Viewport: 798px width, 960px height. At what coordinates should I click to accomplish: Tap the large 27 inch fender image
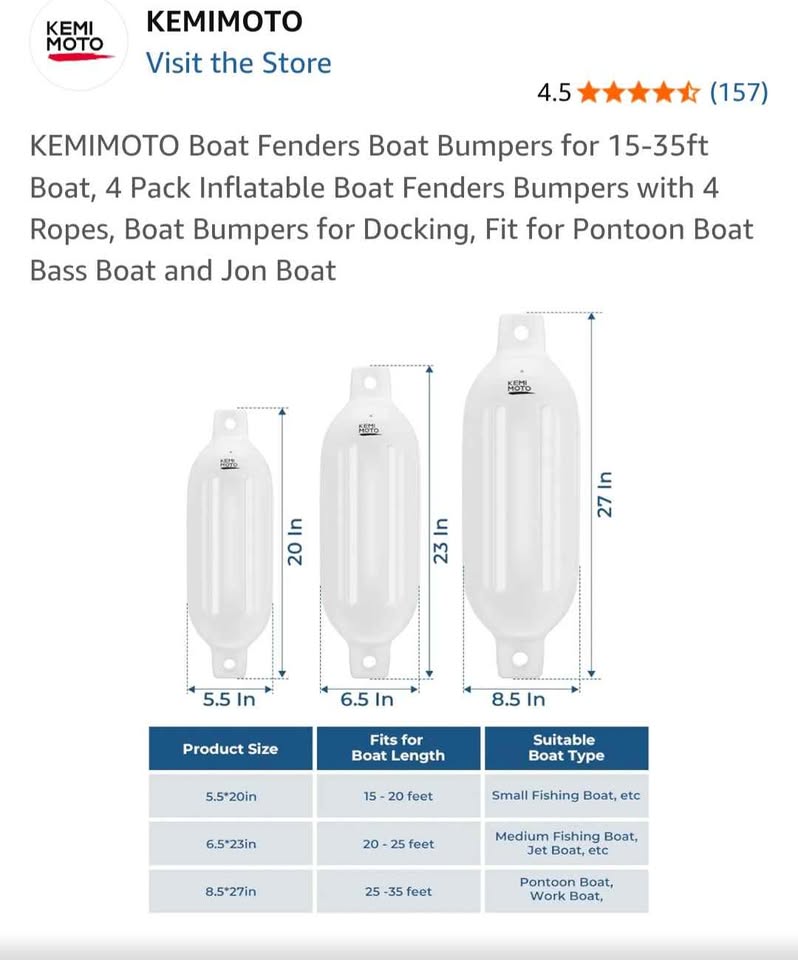coord(519,497)
